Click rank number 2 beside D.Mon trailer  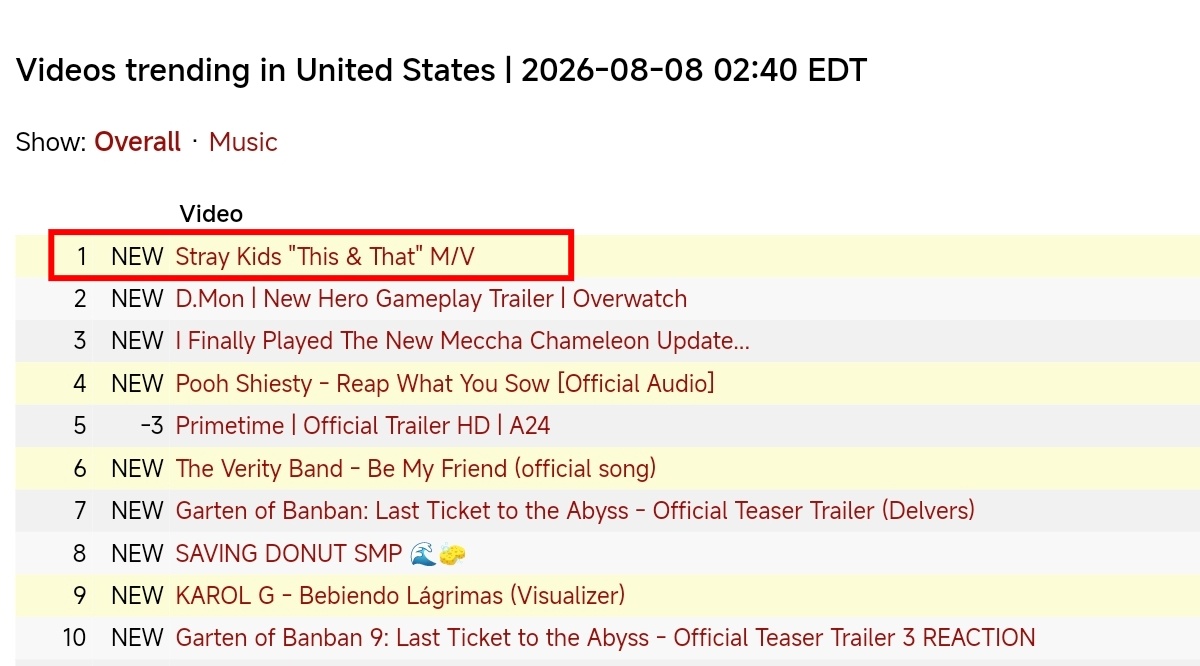[x=80, y=299]
